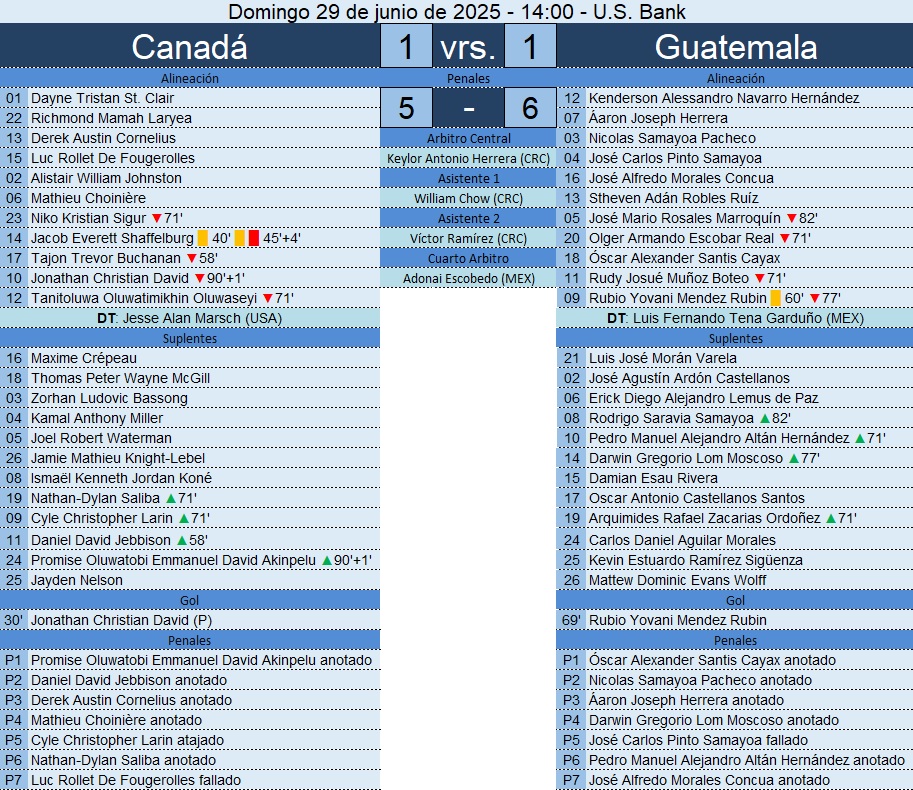The image size is (913, 790).
Task: Select the Canadá team name header
Action: [x=189, y=47]
